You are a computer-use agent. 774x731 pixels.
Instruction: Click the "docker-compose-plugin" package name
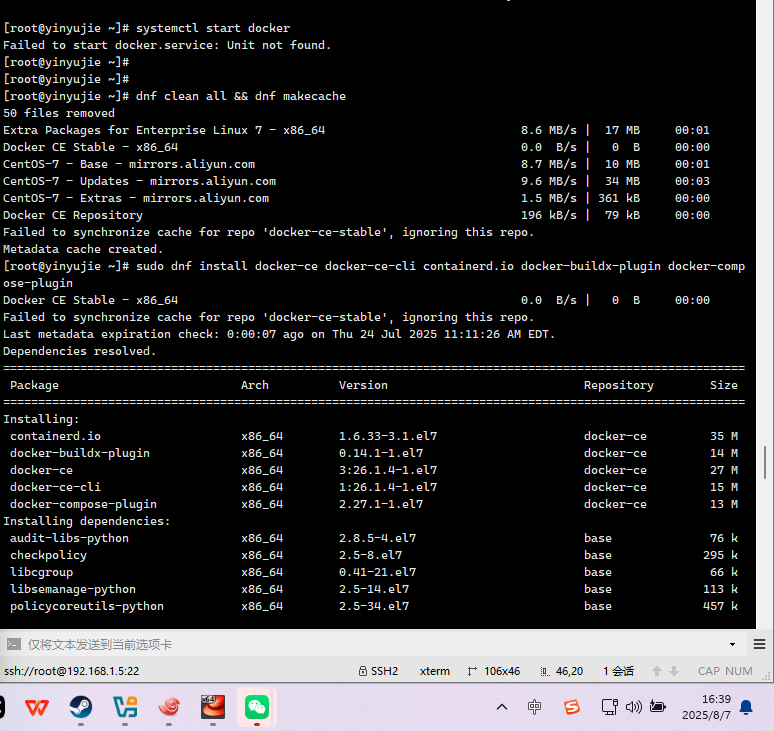[83, 504]
